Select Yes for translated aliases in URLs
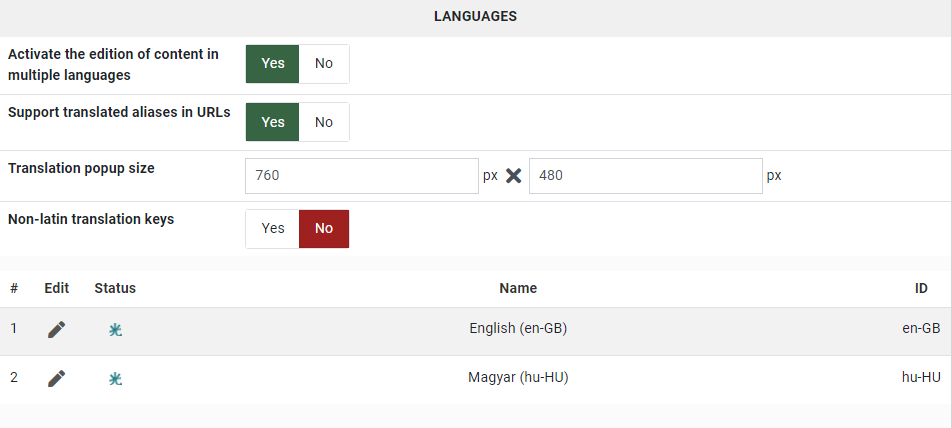Image resolution: width=952 pixels, height=428 pixels. point(273,122)
